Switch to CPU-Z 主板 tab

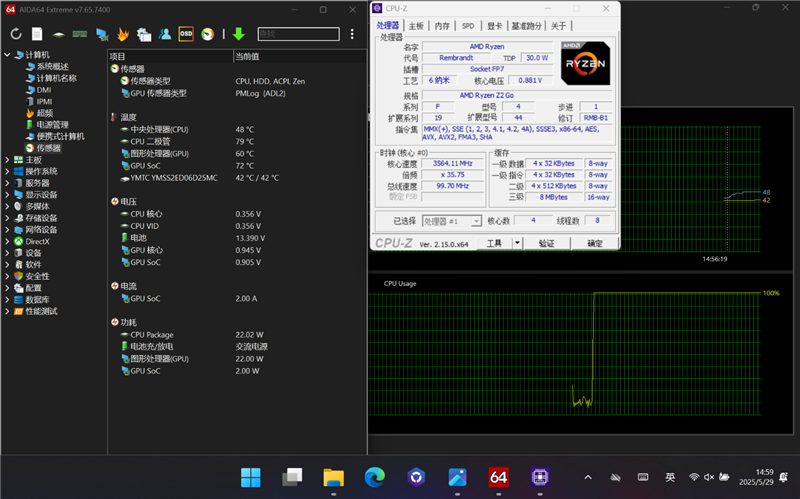point(416,26)
